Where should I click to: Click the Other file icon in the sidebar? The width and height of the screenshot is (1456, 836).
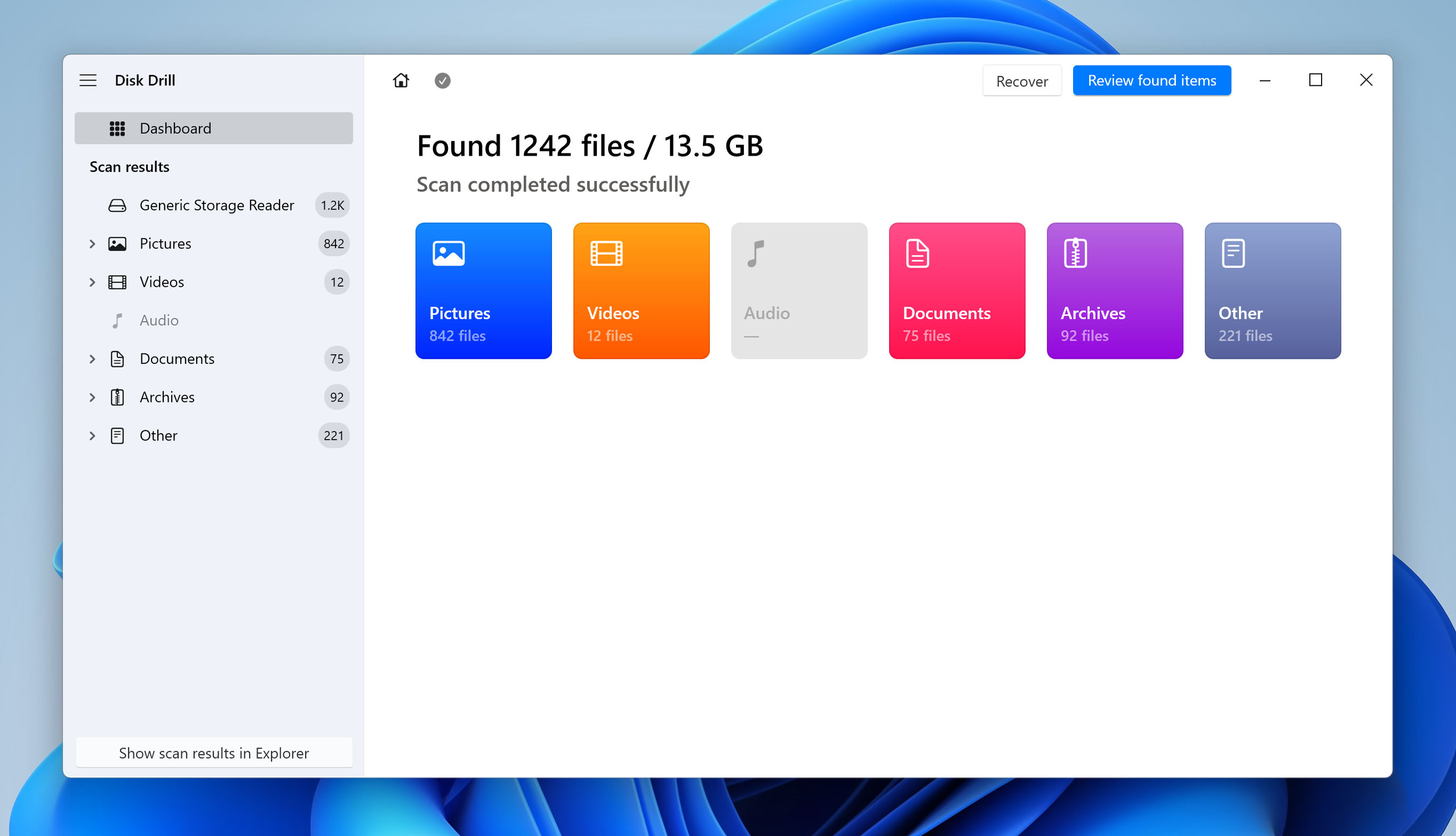pos(117,436)
